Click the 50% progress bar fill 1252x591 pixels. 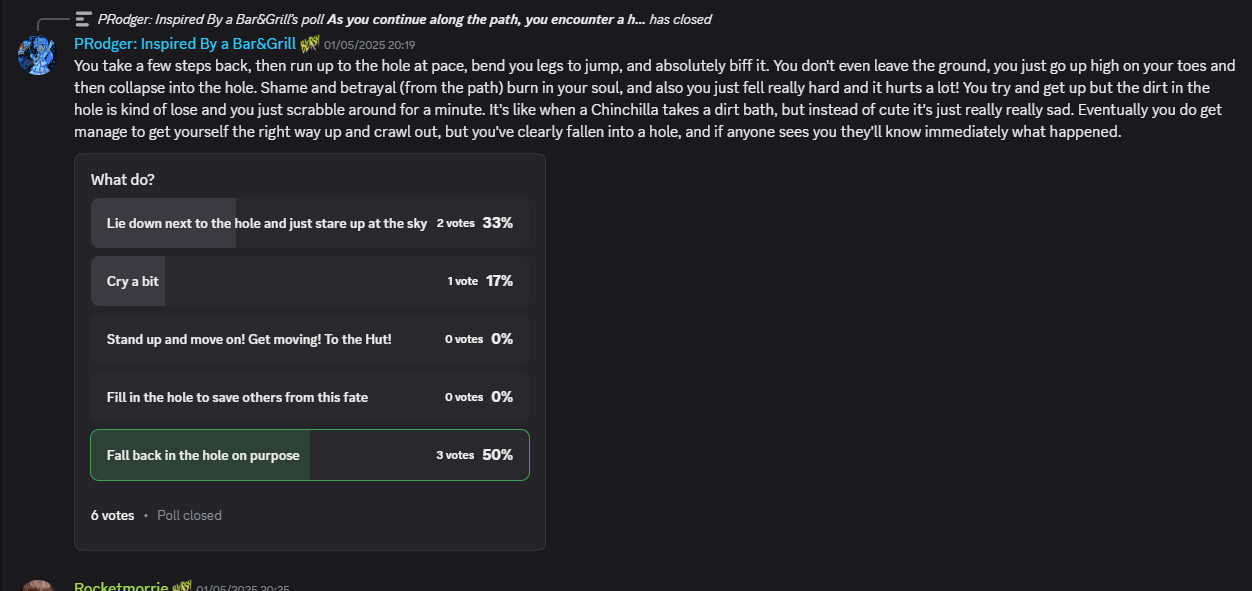[200, 455]
